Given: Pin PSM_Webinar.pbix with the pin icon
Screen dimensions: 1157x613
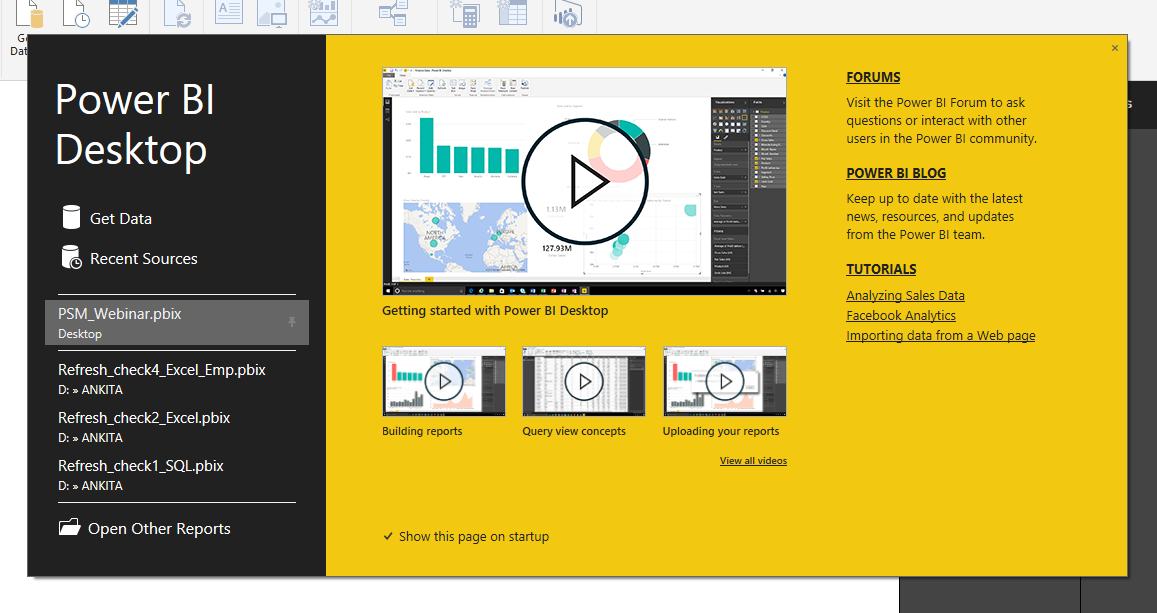Looking at the screenshot, I should point(291,322).
